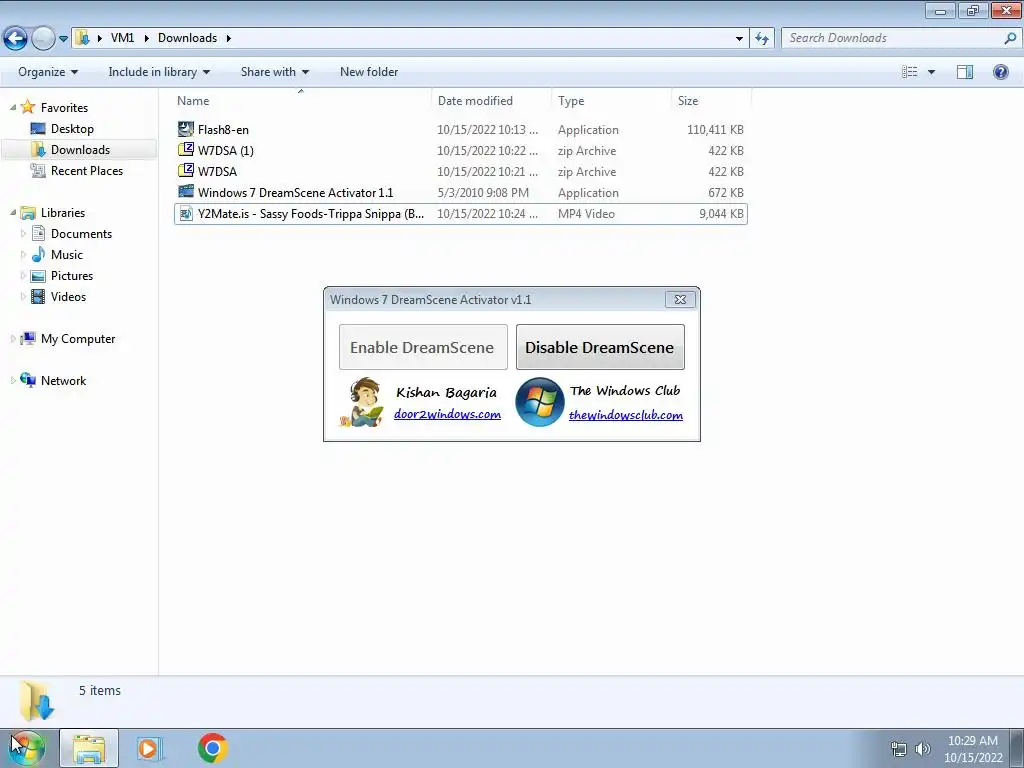Expand the Network node arrow
The height and width of the screenshot is (768, 1024).
coord(13,380)
